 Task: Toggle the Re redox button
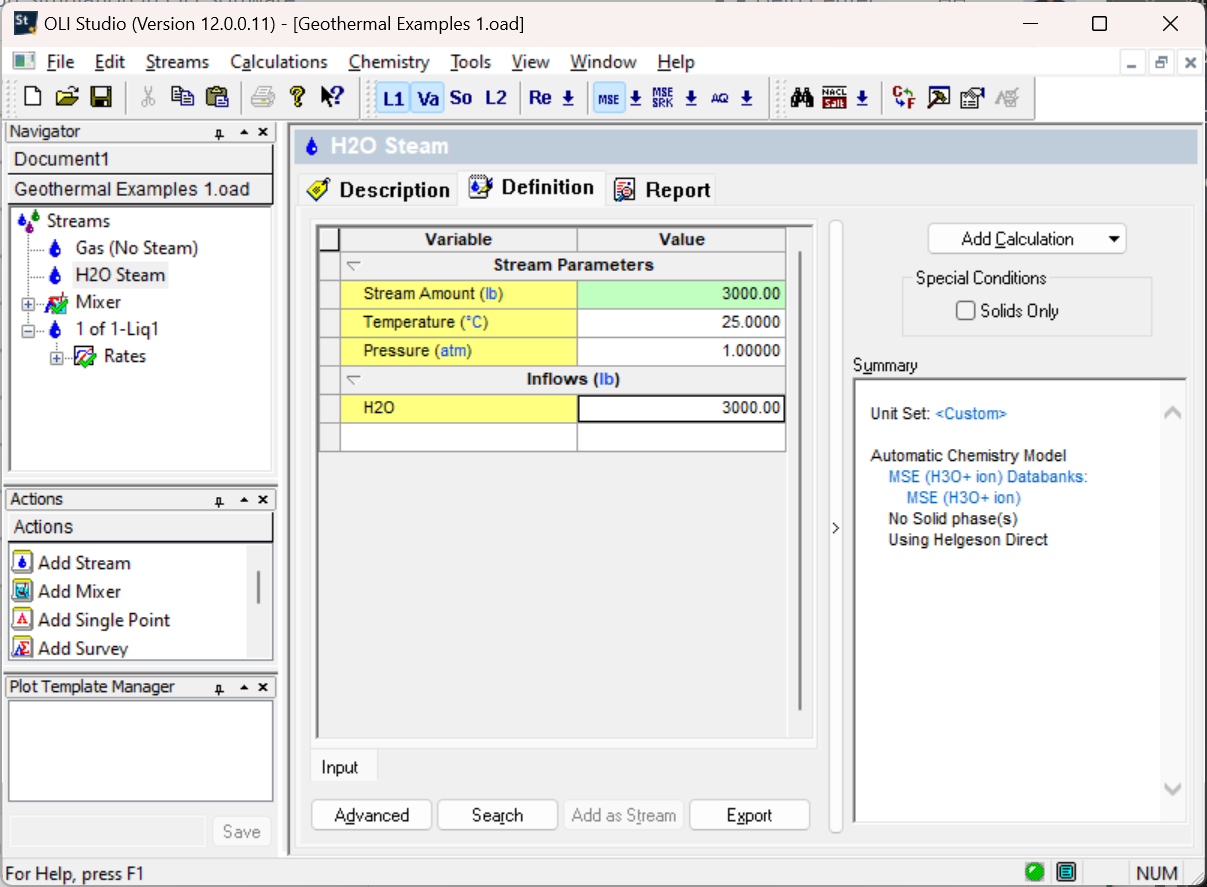point(540,98)
